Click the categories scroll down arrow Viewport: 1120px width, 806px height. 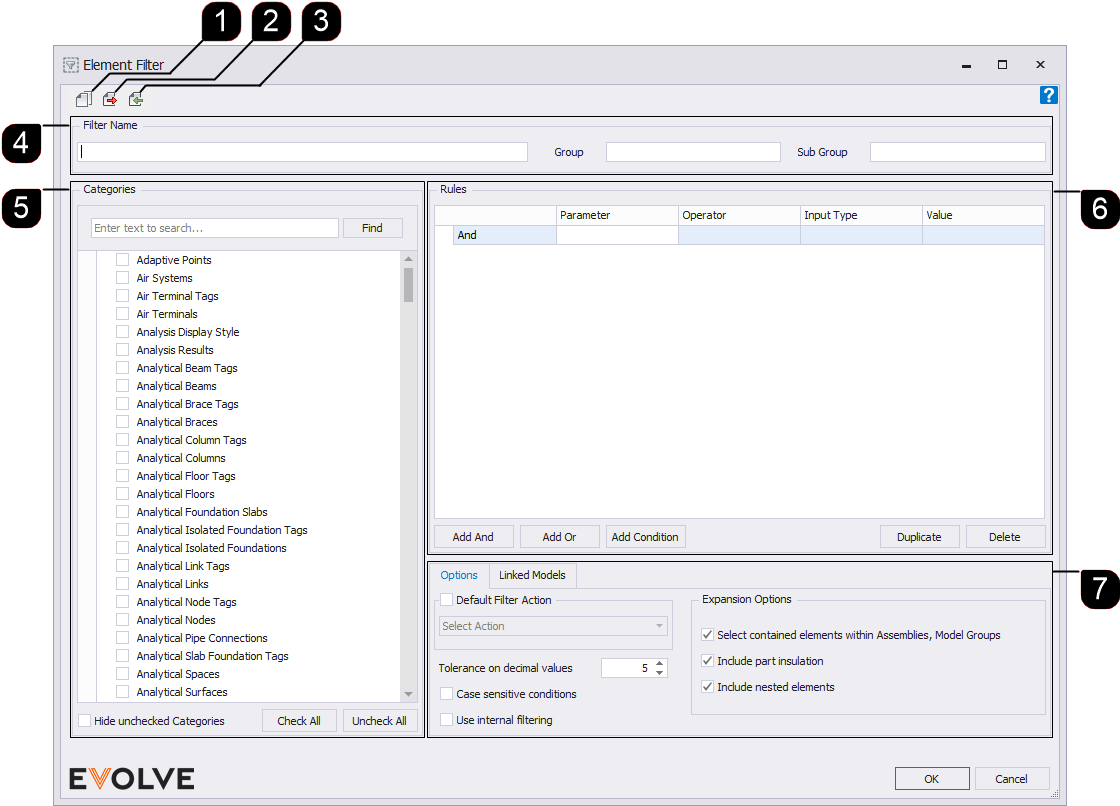coord(409,694)
